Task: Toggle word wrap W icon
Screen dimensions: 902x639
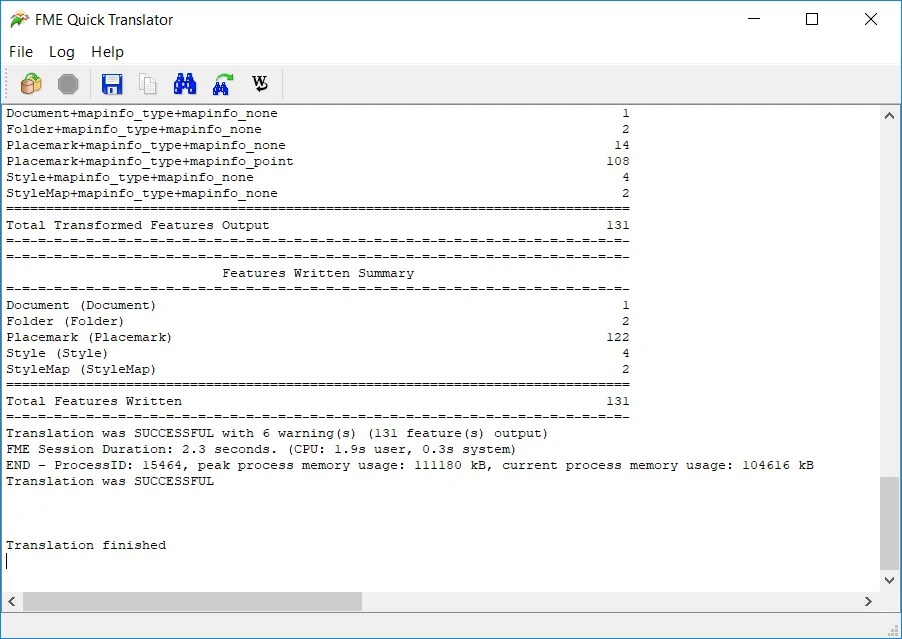Action: click(260, 84)
